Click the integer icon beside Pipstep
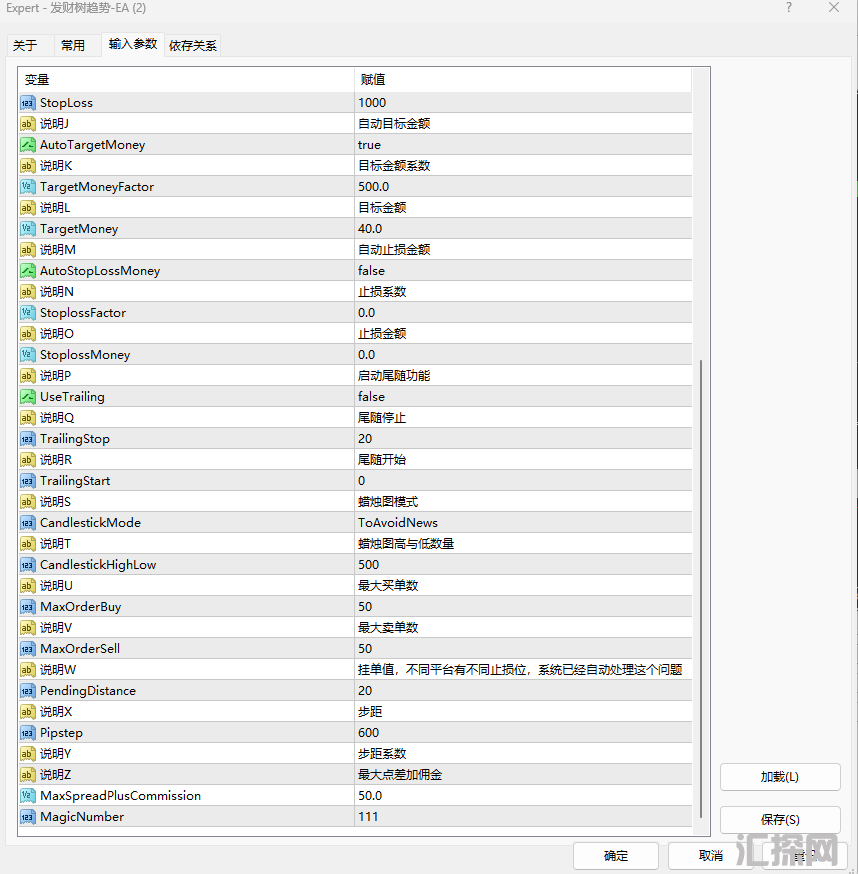Viewport: 858px width, 874px height. 28,732
